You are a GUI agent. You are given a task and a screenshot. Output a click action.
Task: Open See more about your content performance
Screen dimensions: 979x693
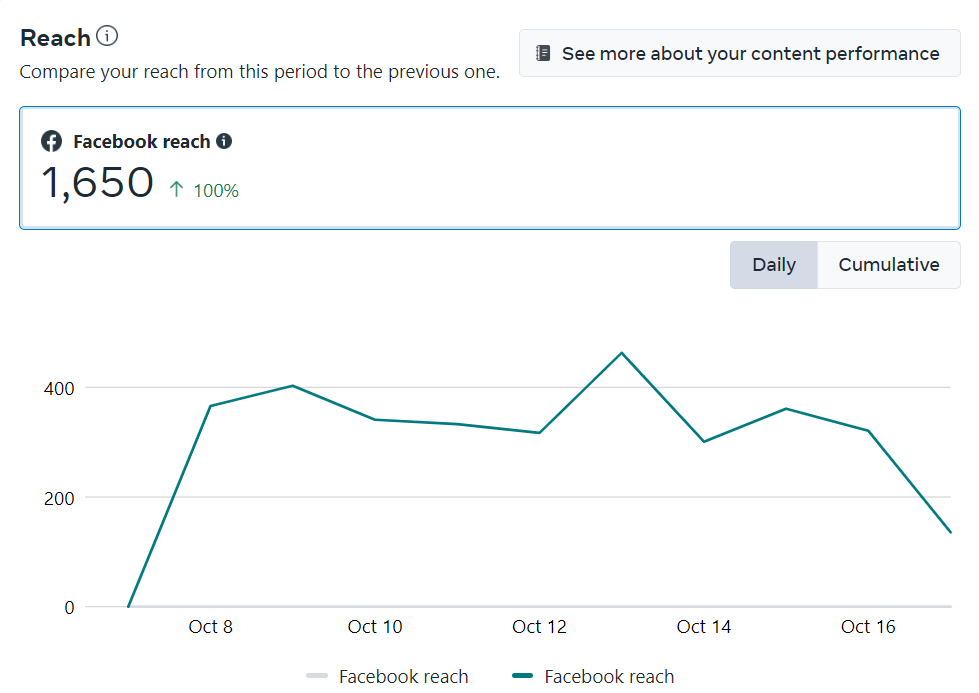[x=739, y=53]
